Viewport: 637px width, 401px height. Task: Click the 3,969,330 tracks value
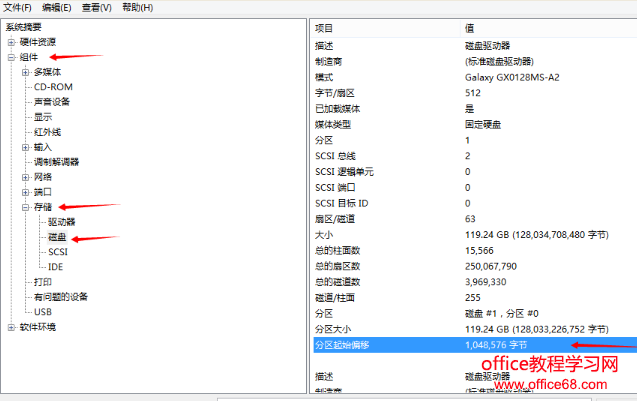pyautogui.click(x=485, y=282)
